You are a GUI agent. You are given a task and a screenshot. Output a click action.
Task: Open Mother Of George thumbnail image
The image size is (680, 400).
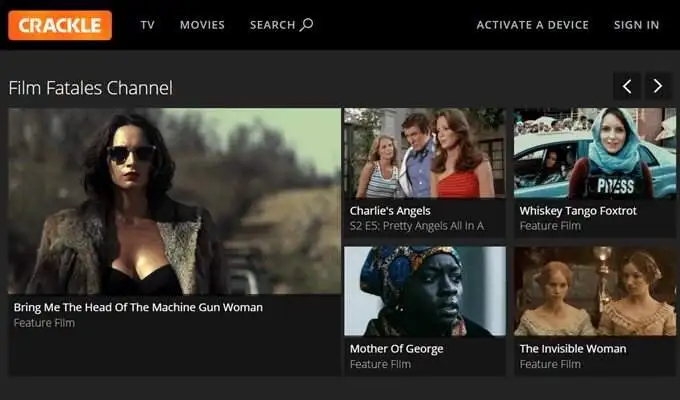(425, 292)
